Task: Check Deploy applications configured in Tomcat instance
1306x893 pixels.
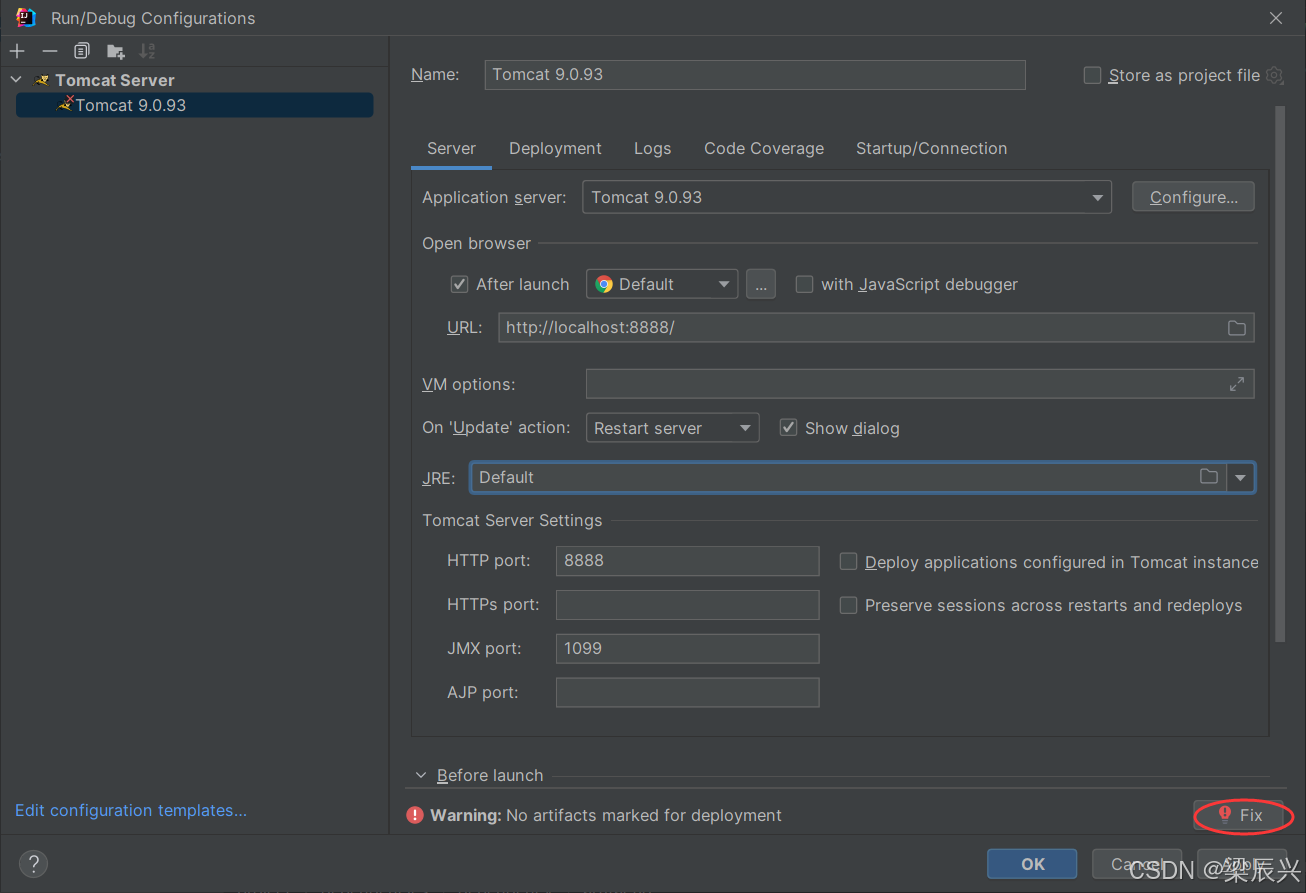Action: (x=848, y=562)
